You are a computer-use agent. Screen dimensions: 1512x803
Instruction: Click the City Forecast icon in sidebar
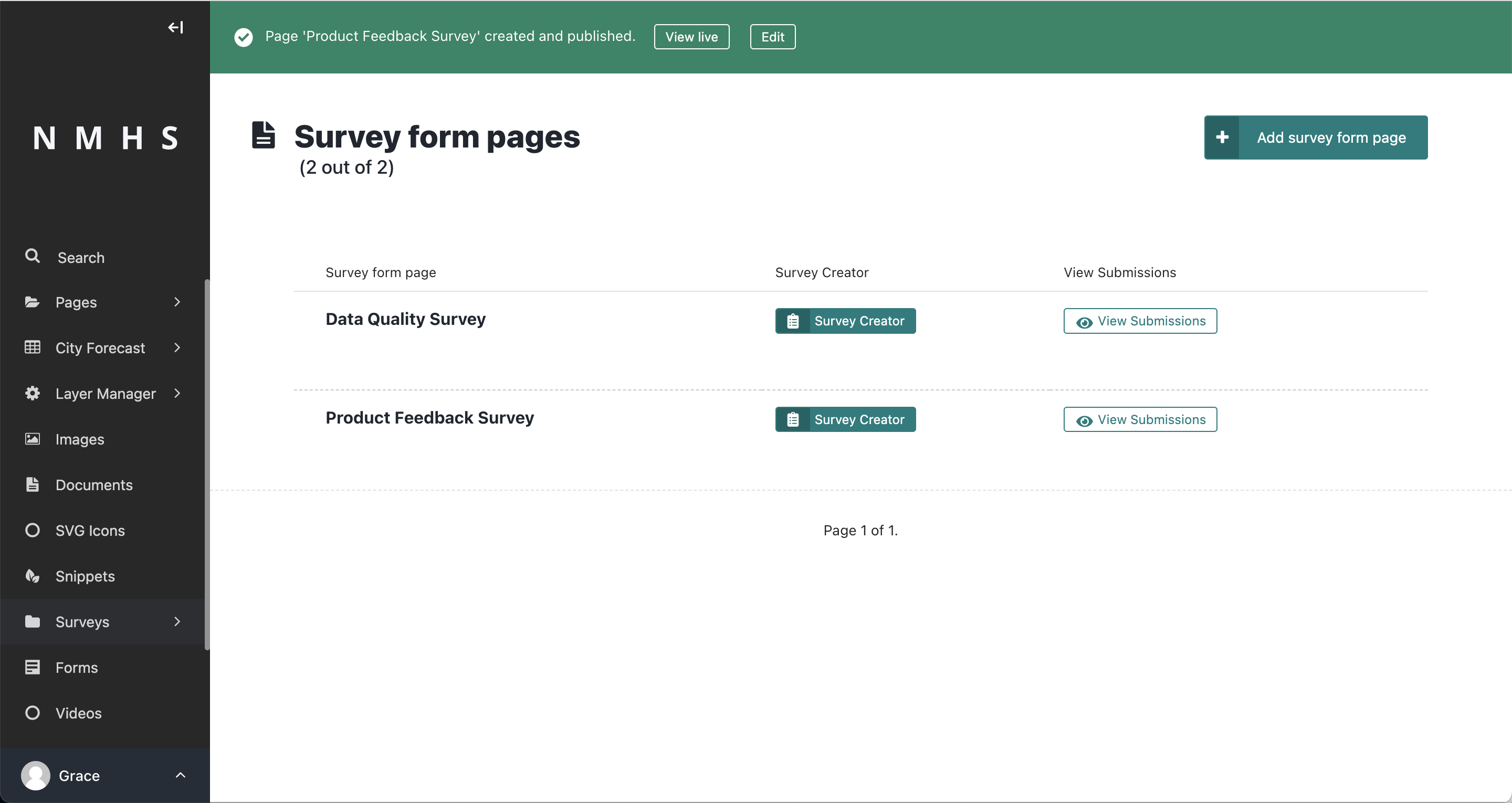(33, 348)
